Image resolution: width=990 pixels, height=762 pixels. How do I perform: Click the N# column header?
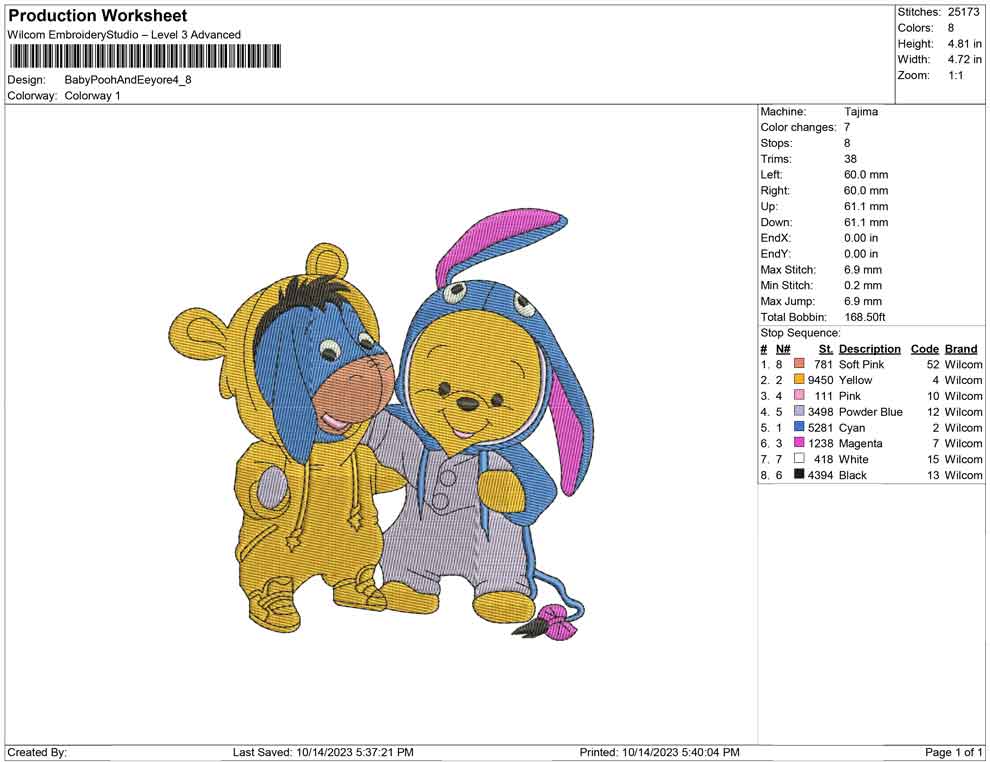point(783,349)
